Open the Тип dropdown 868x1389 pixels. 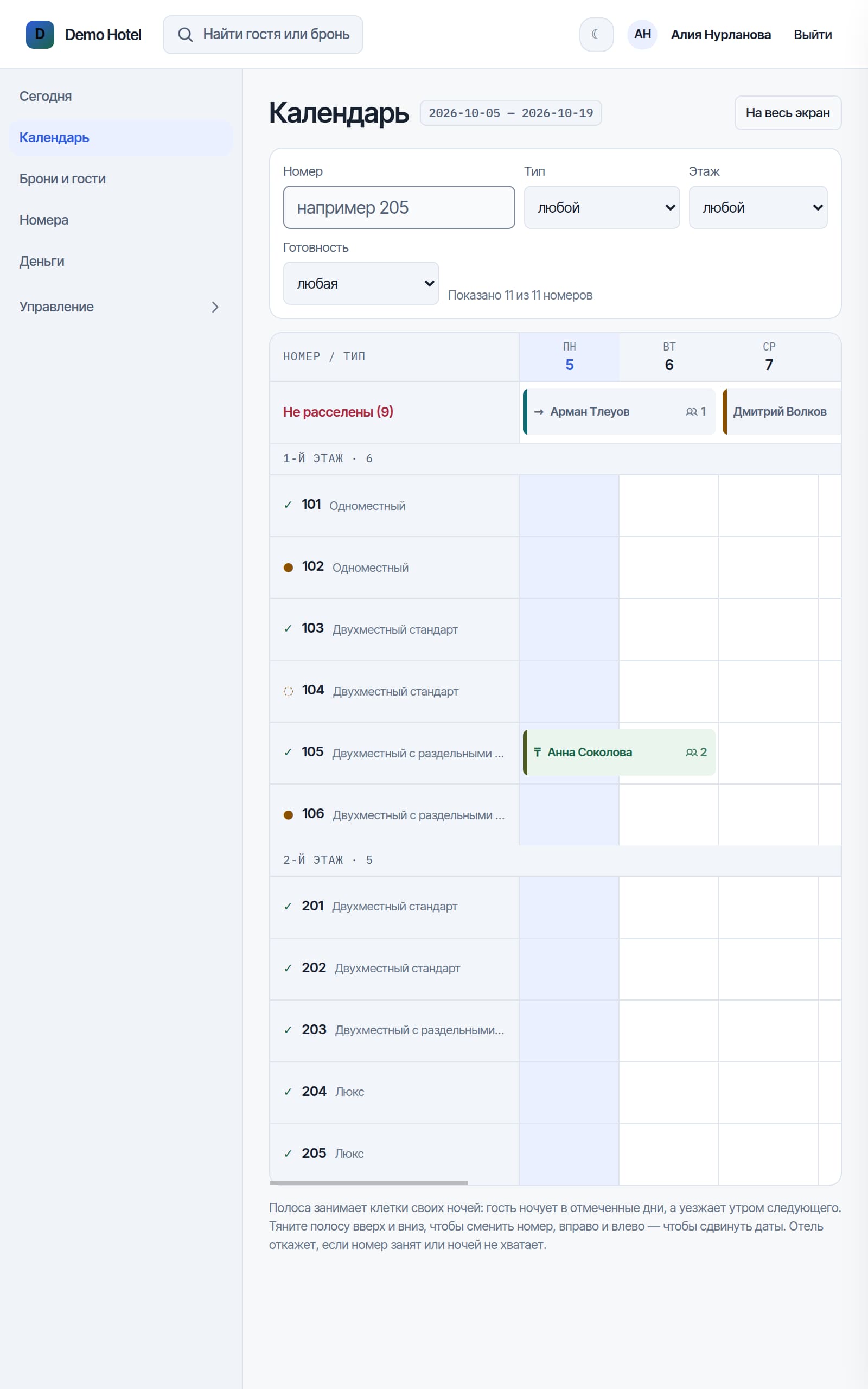tap(602, 207)
